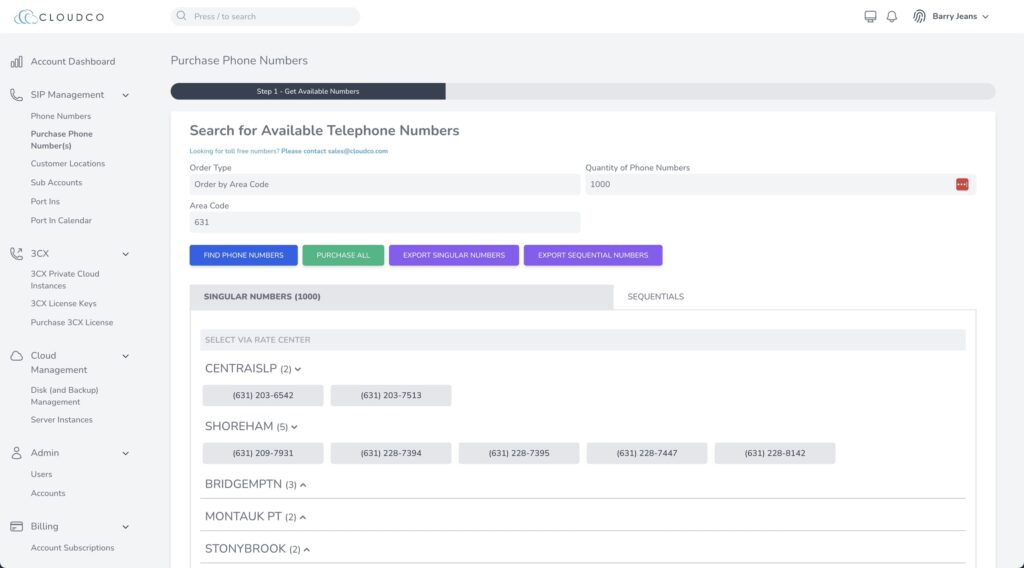1024x568 pixels.
Task: Select phone number (631) 228-7394
Action: [391, 454]
